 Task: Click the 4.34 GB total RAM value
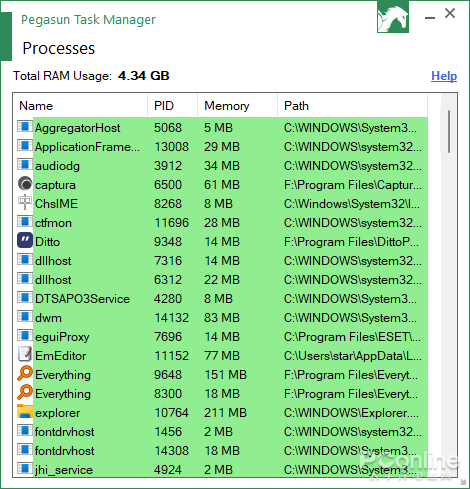tap(144, 76)
